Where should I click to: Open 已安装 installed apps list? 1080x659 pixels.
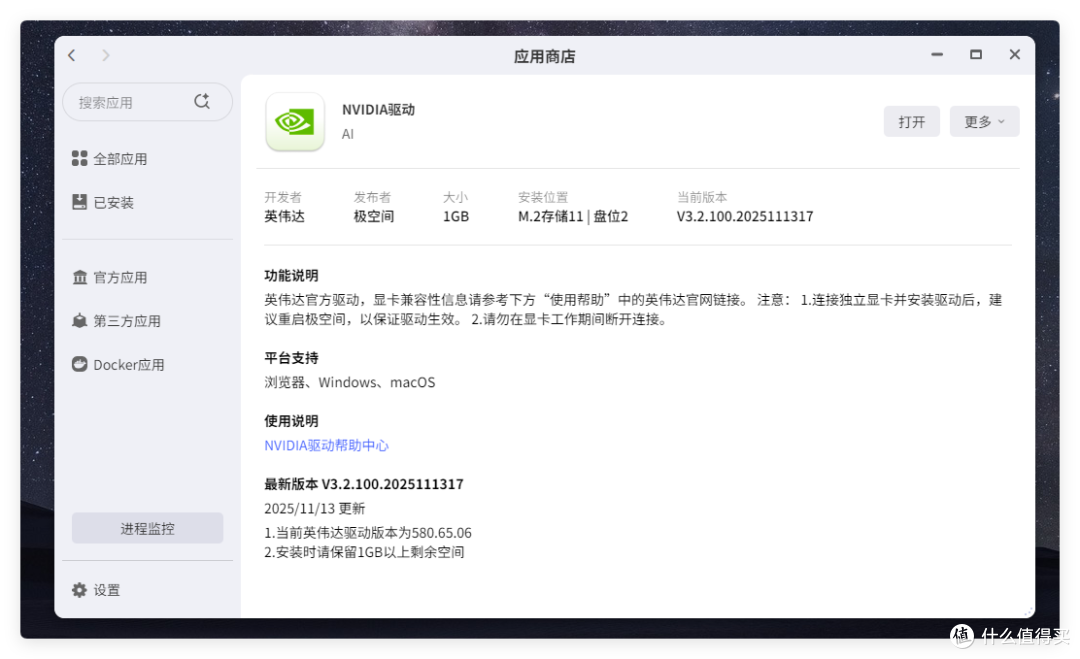[103, 202]
